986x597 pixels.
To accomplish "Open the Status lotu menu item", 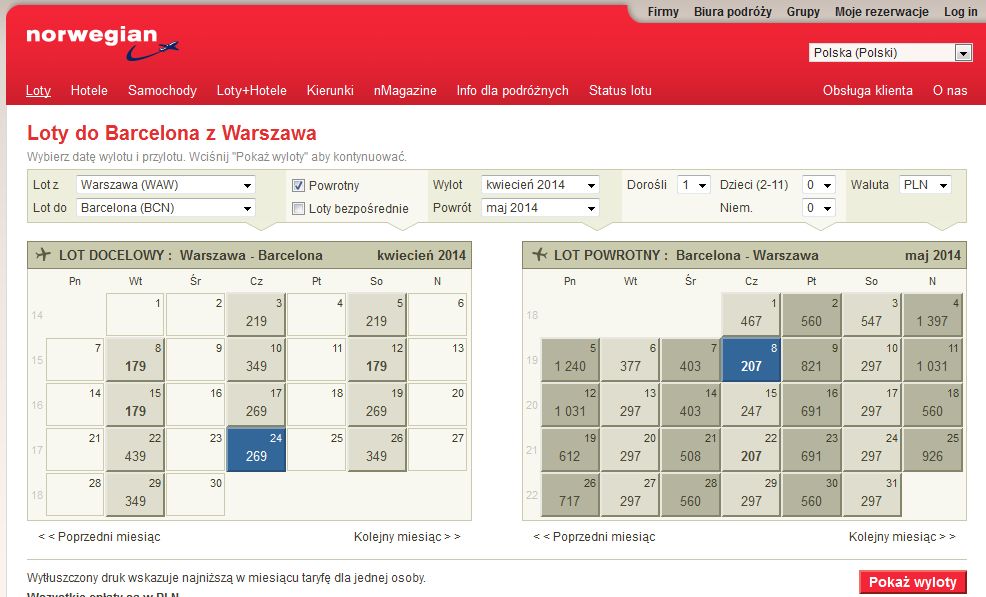I will click(620, 91).
